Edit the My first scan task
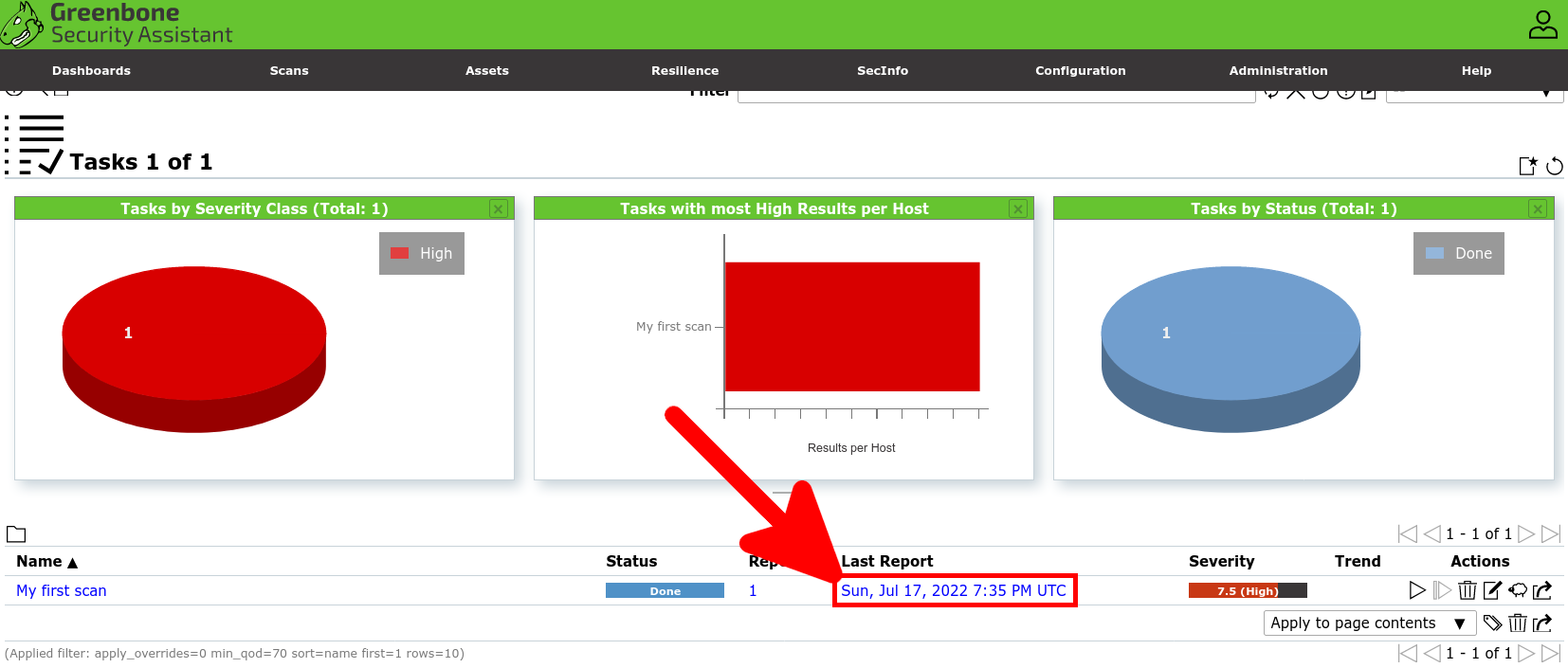 1492,590
